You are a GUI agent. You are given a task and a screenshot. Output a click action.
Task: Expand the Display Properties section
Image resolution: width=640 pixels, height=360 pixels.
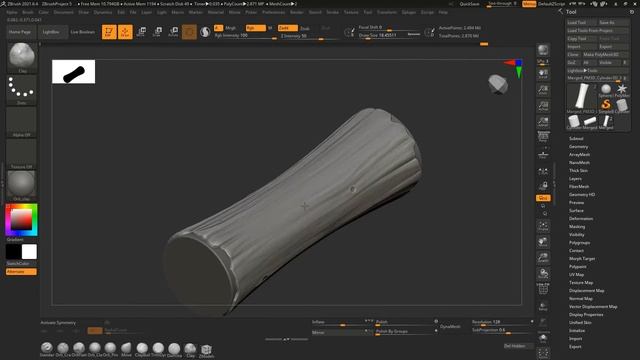click(586, 315)
